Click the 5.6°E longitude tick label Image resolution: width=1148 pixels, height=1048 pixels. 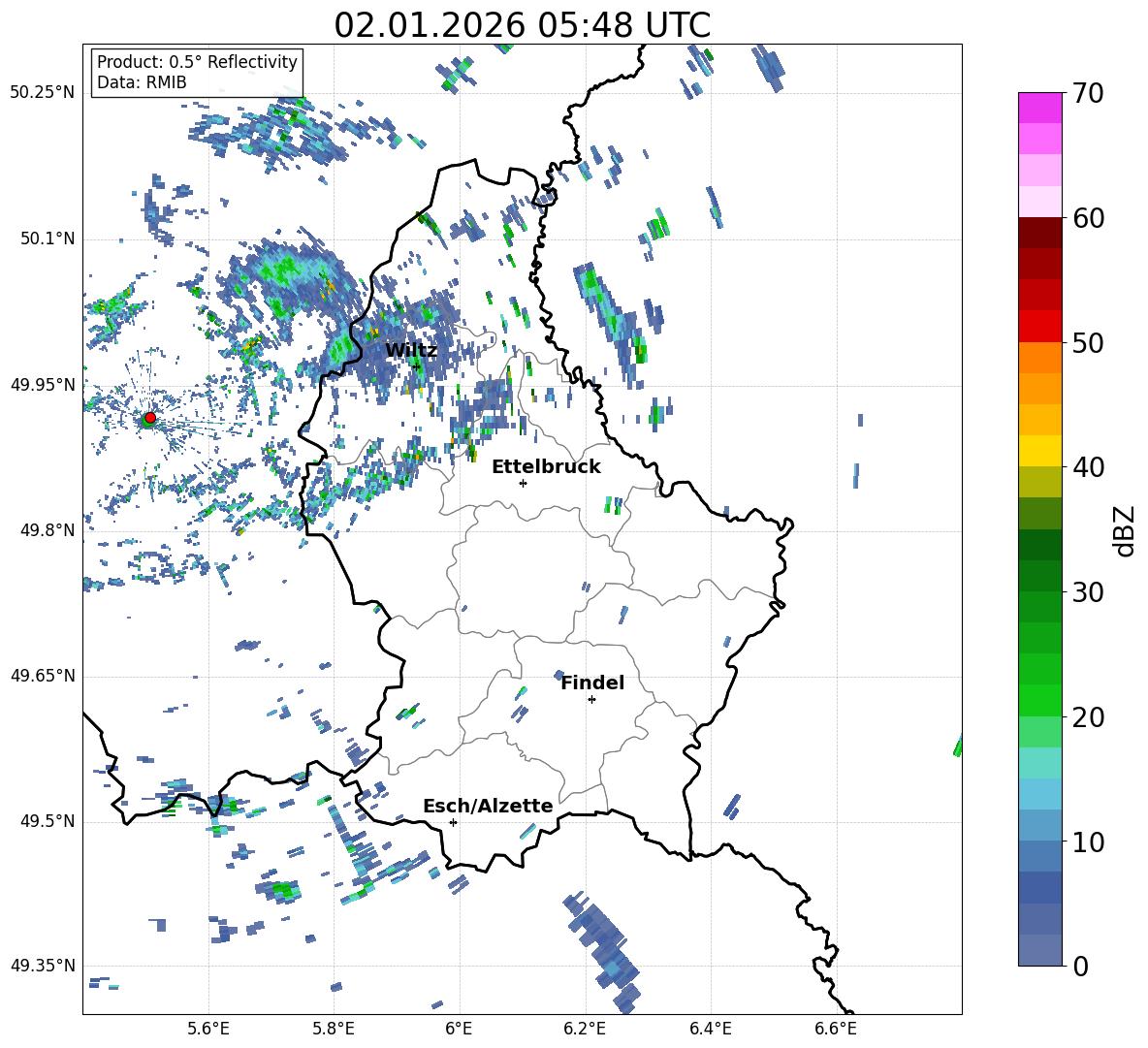(208, 1029)
